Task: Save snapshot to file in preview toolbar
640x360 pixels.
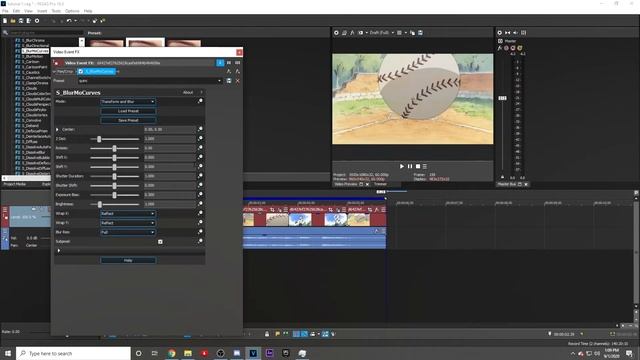Action: click(x=420, y=33)
